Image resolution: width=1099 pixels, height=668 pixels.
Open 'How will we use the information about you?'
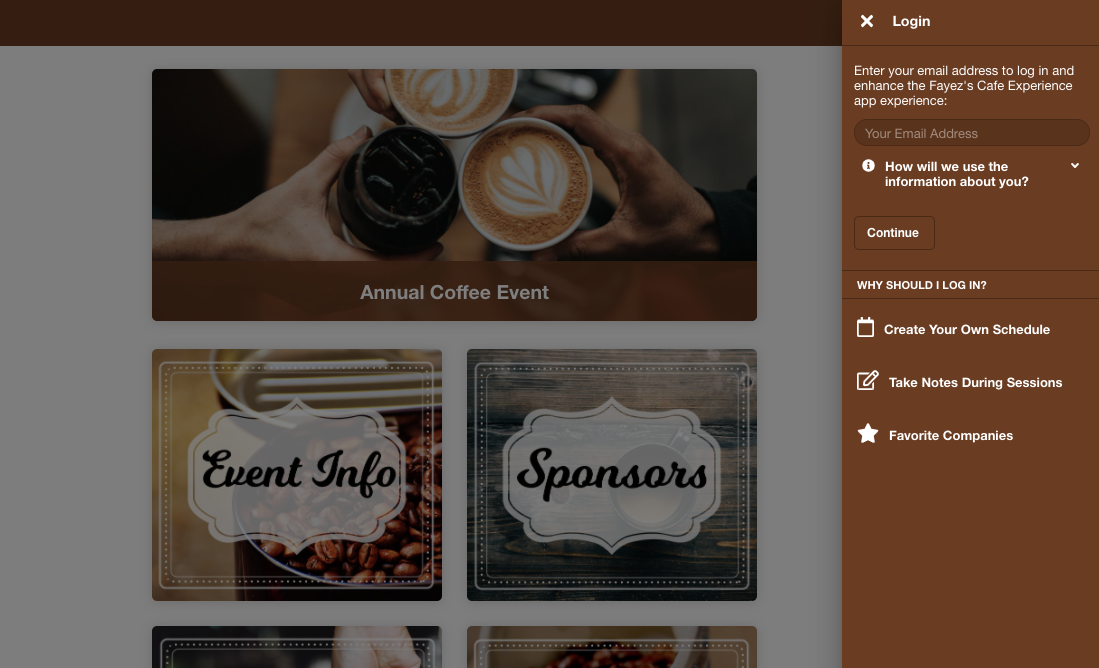point(956,174)
